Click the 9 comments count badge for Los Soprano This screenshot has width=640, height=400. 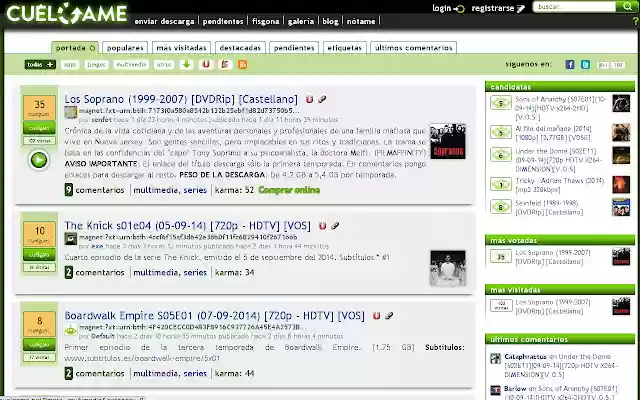pyautogui.click(x=69, y=190)
